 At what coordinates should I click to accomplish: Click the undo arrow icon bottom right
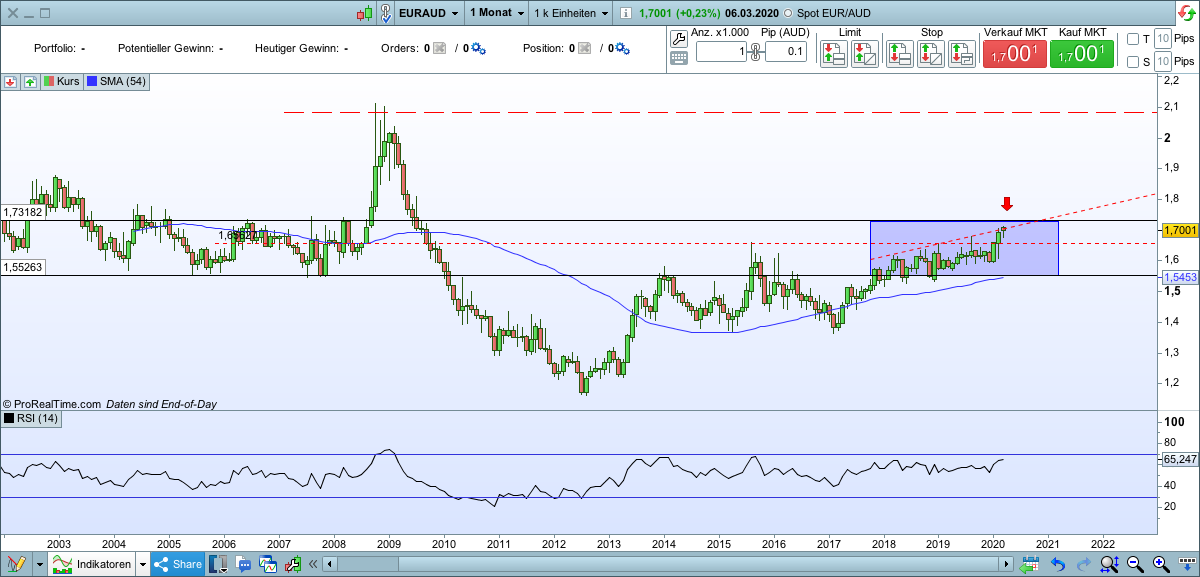coord(1057,563)
